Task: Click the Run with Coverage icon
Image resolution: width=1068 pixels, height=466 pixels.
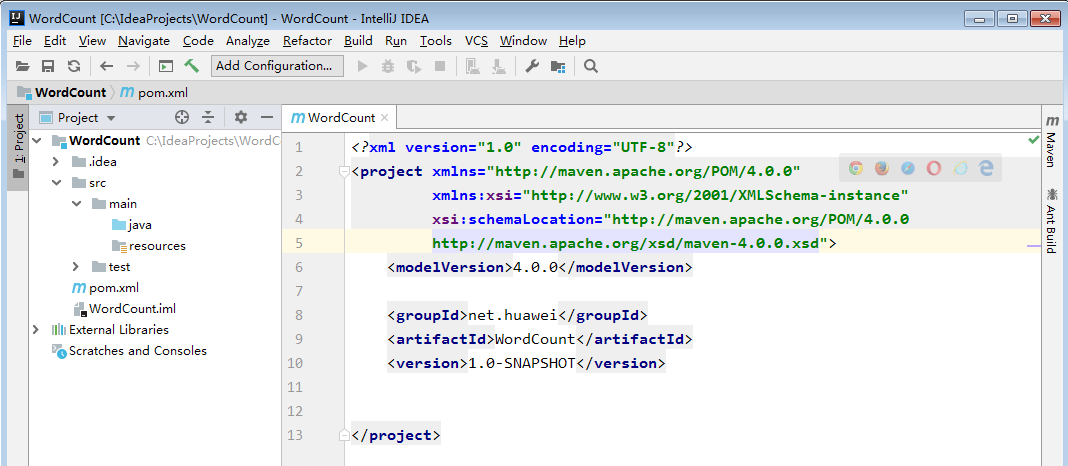Action: (x=413, y=66)
